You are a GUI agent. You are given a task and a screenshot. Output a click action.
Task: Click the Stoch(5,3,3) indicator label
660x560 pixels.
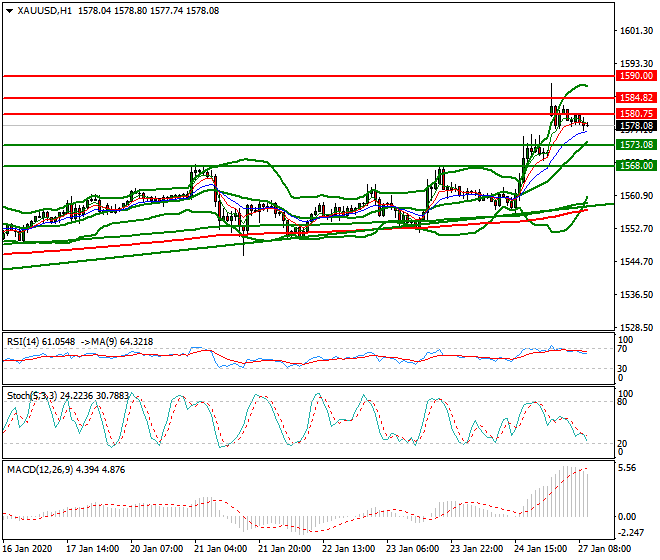pos(32,396)
